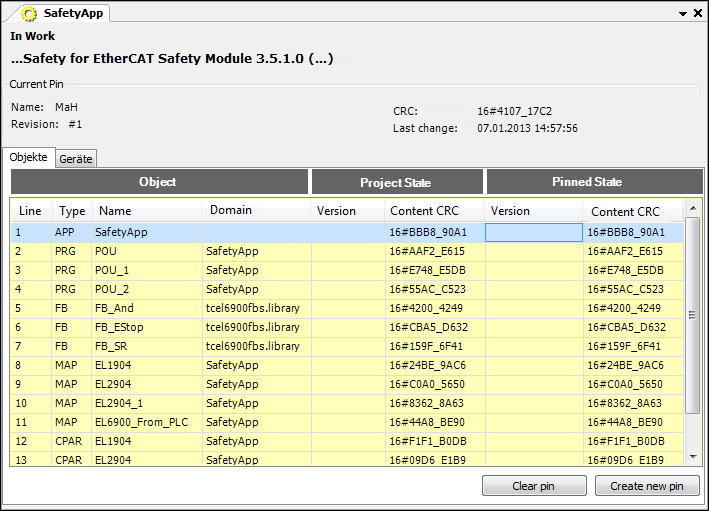Select the FB_EStop row
This screenshot has width=709, height=511.
coord(119,327)
